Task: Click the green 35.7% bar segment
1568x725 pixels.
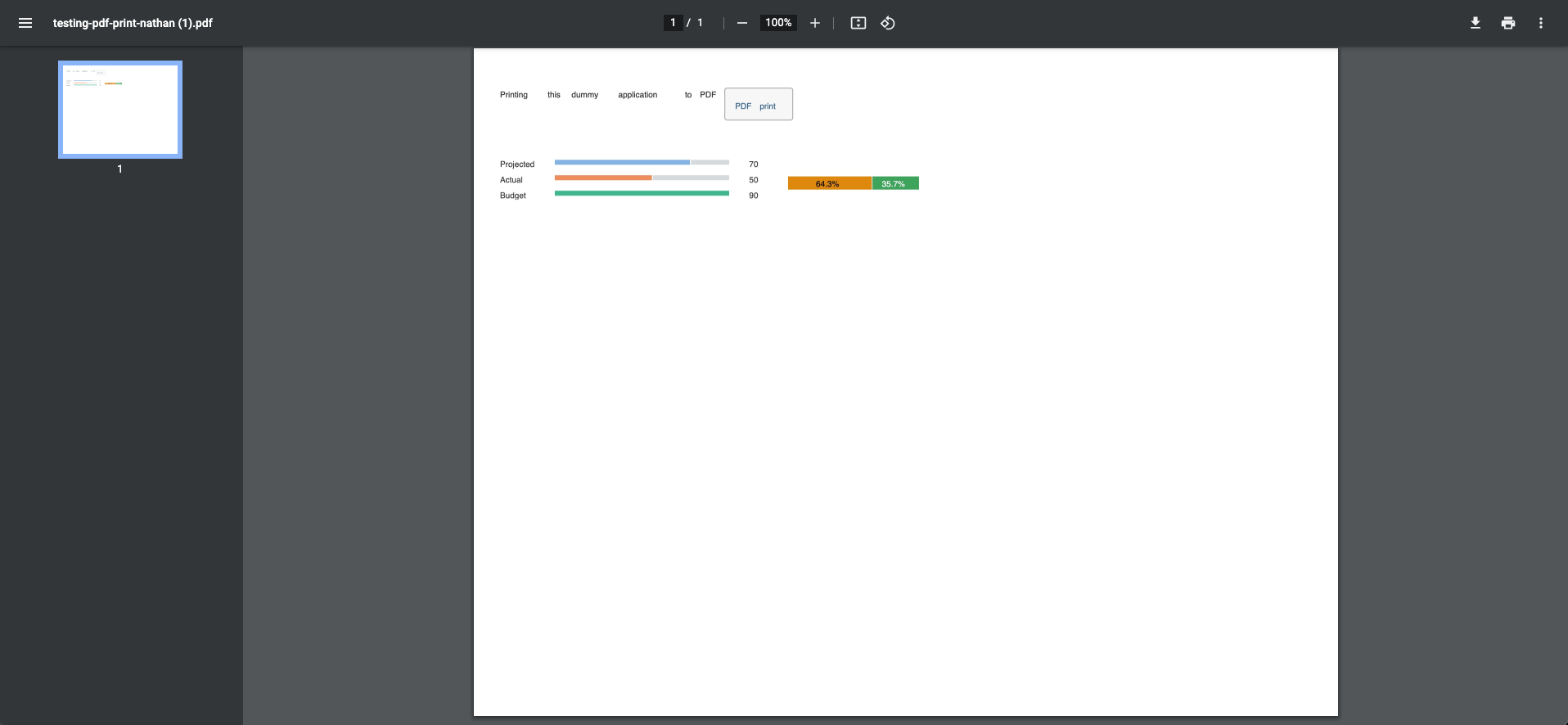Action: [x=895, y=183]
